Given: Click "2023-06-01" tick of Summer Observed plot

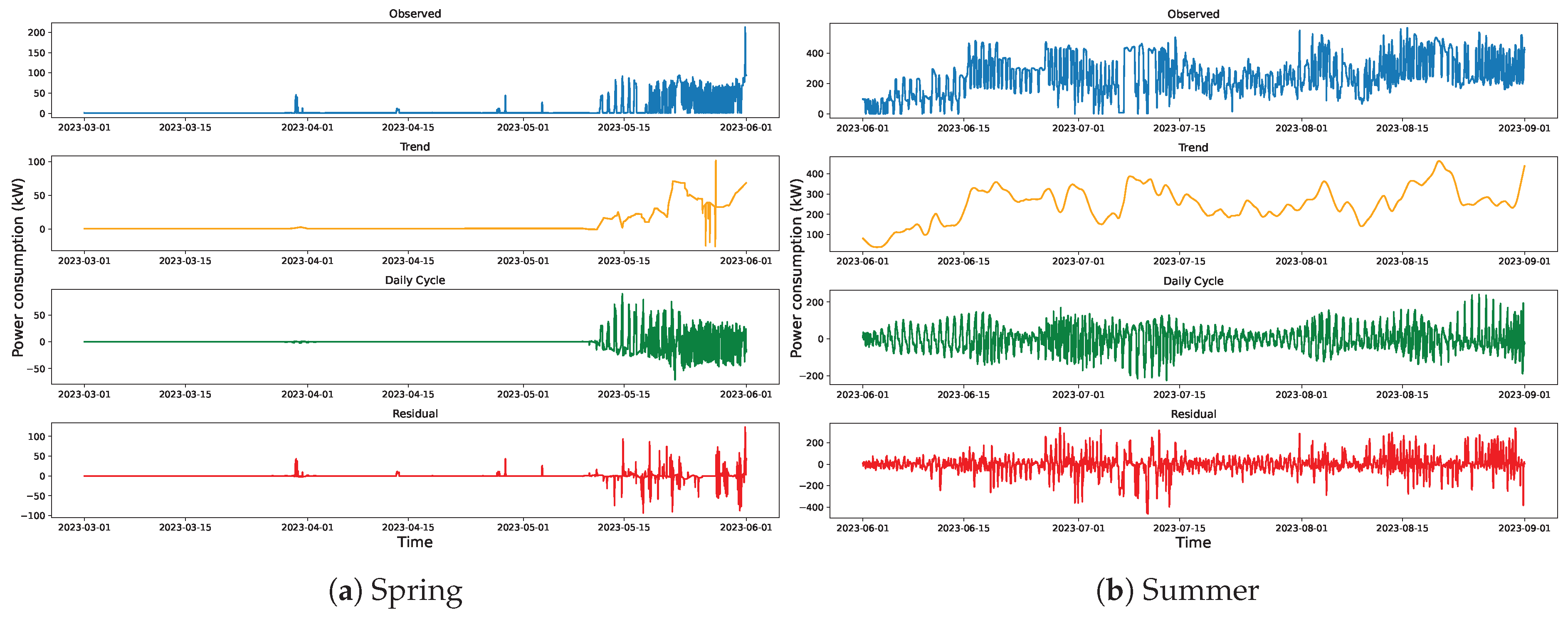Looking at the screenshot, I should point(862,128).
